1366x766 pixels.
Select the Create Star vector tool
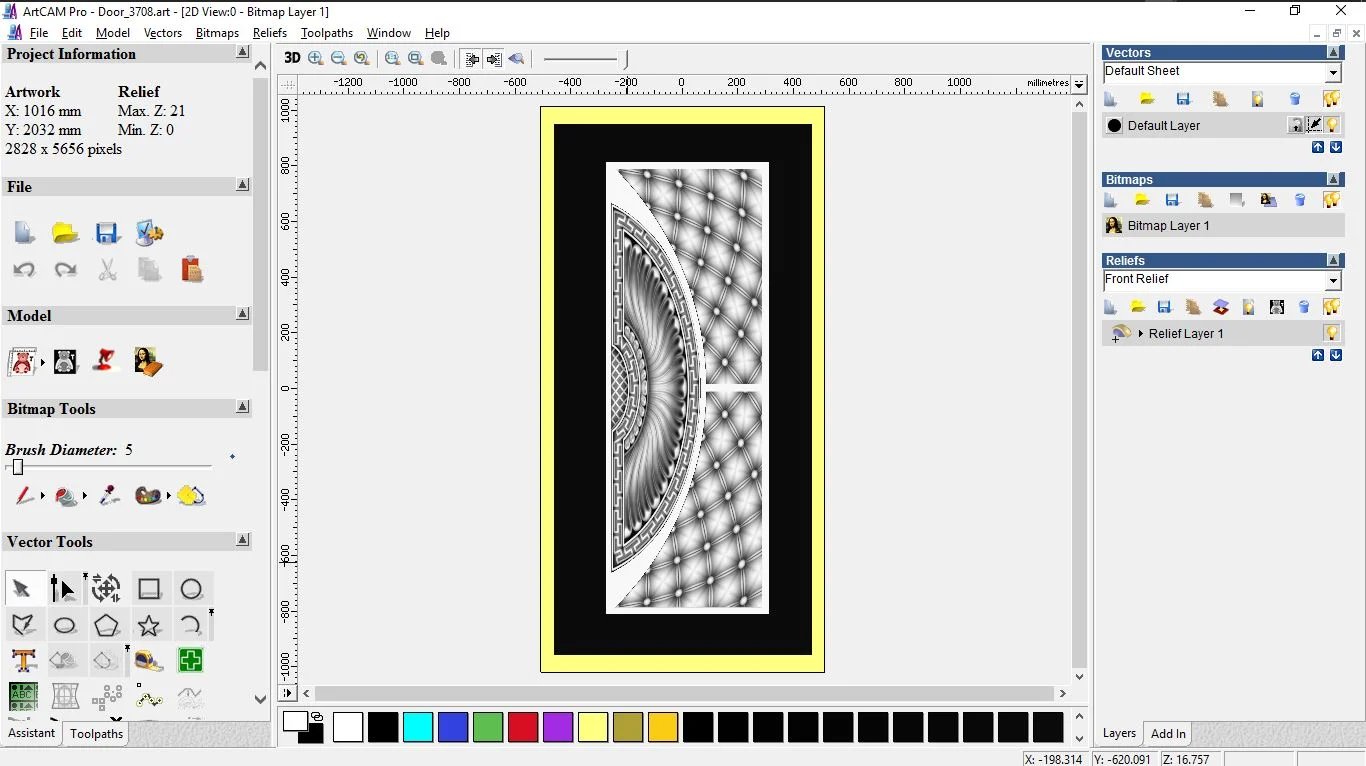pos(149,626)
